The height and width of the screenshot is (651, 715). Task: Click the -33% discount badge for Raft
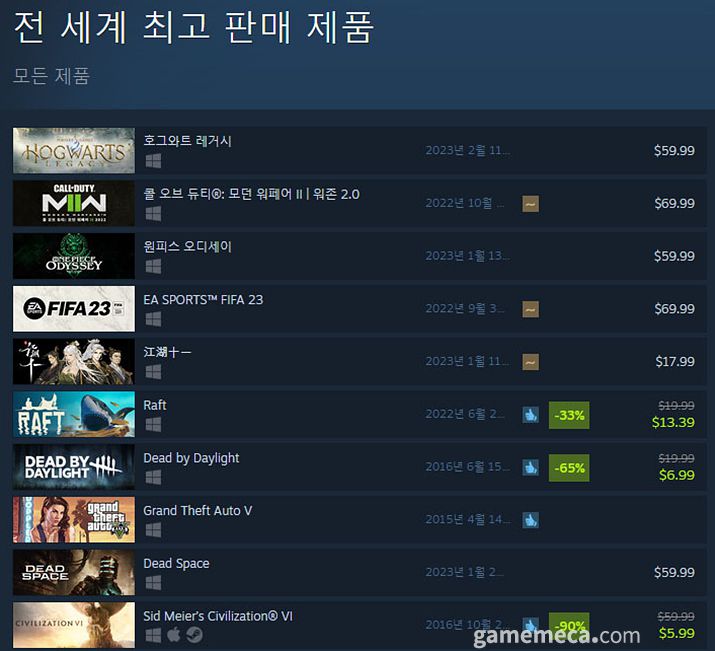coord(569,415)
